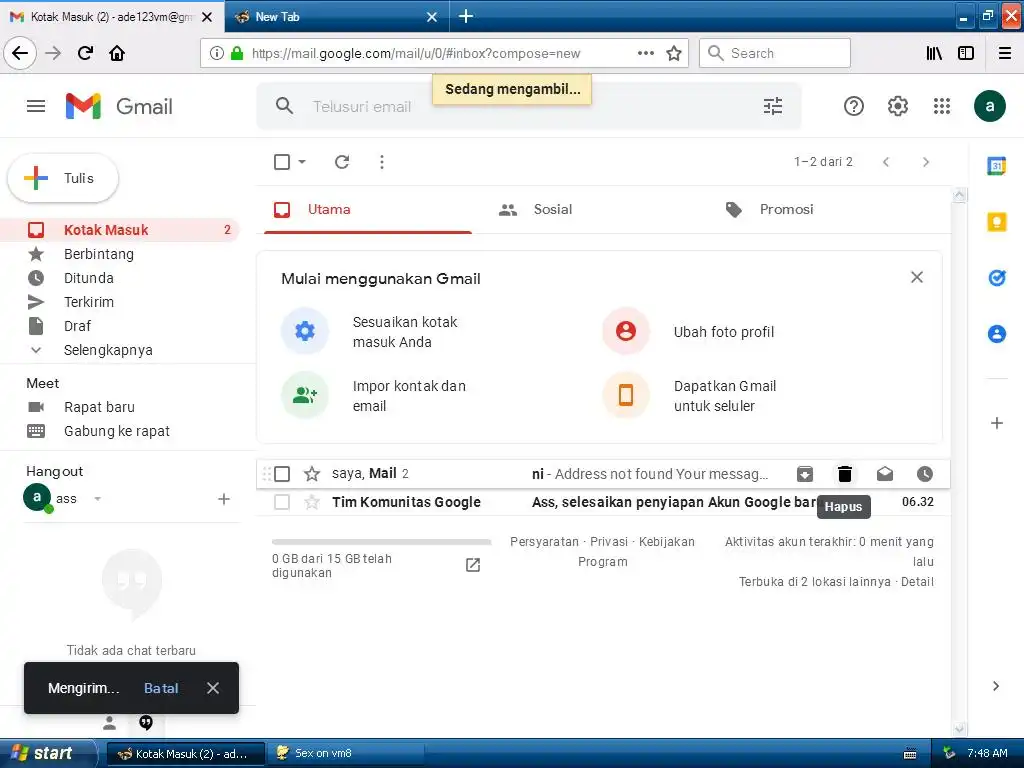Image resolution: width=1024 pixels, height=768 pixels.
Task: Reload the page in Firefox
Action: pos(85,53)
